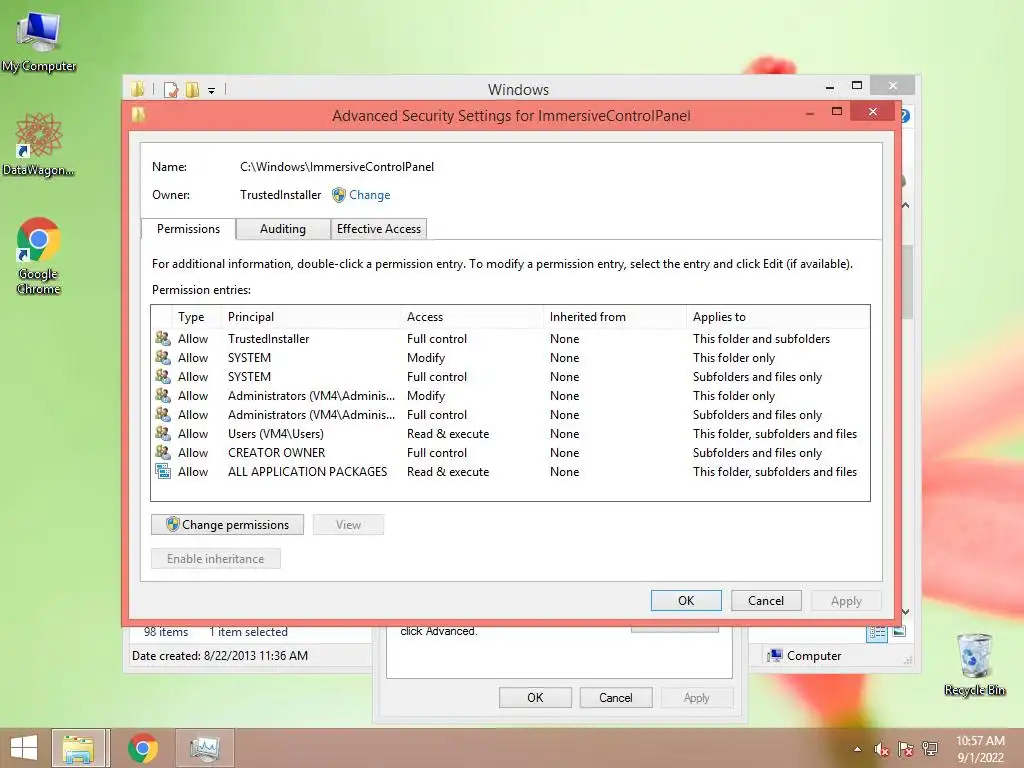Click Cancel in the Properties dialog behind
This screenshot has height=768, width=1024.
615,697
